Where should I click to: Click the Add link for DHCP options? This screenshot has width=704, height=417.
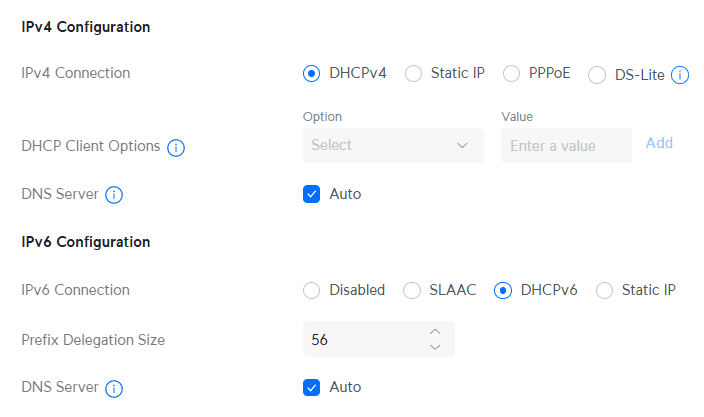659,143
